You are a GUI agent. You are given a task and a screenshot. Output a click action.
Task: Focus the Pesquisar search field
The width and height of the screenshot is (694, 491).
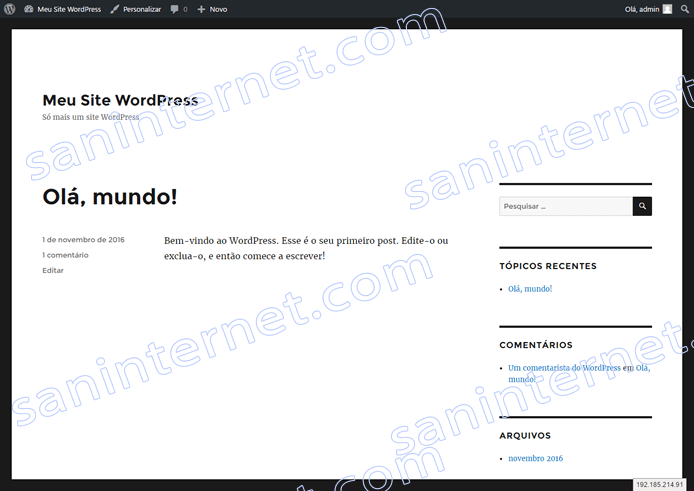pos(566,206)
